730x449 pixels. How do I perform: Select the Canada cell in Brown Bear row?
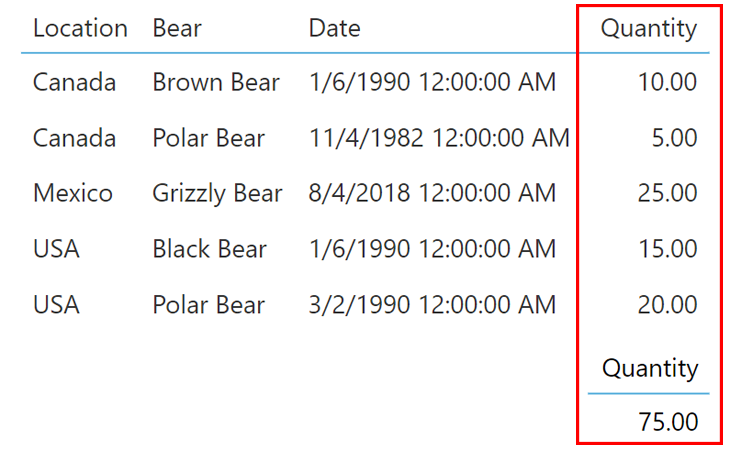pyautogui.click(x=74, y=83)
